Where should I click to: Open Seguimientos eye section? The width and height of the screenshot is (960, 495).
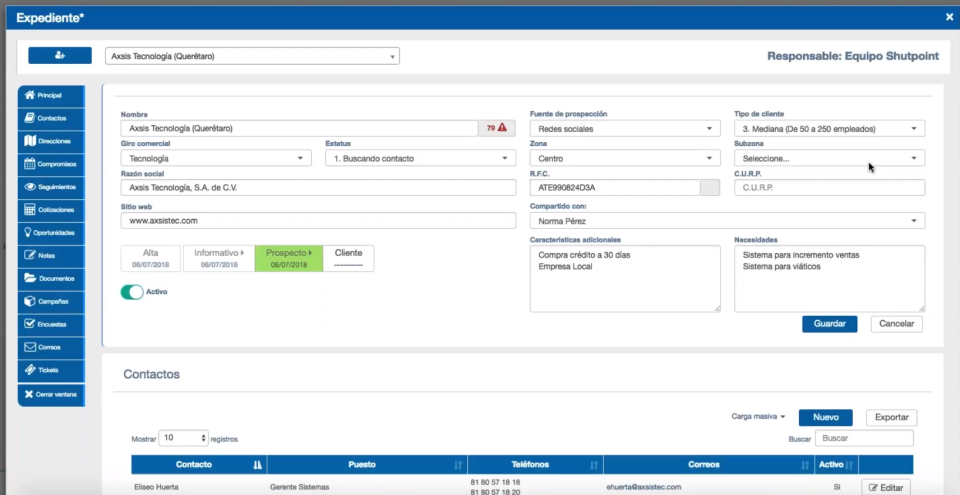coord(51,187)
